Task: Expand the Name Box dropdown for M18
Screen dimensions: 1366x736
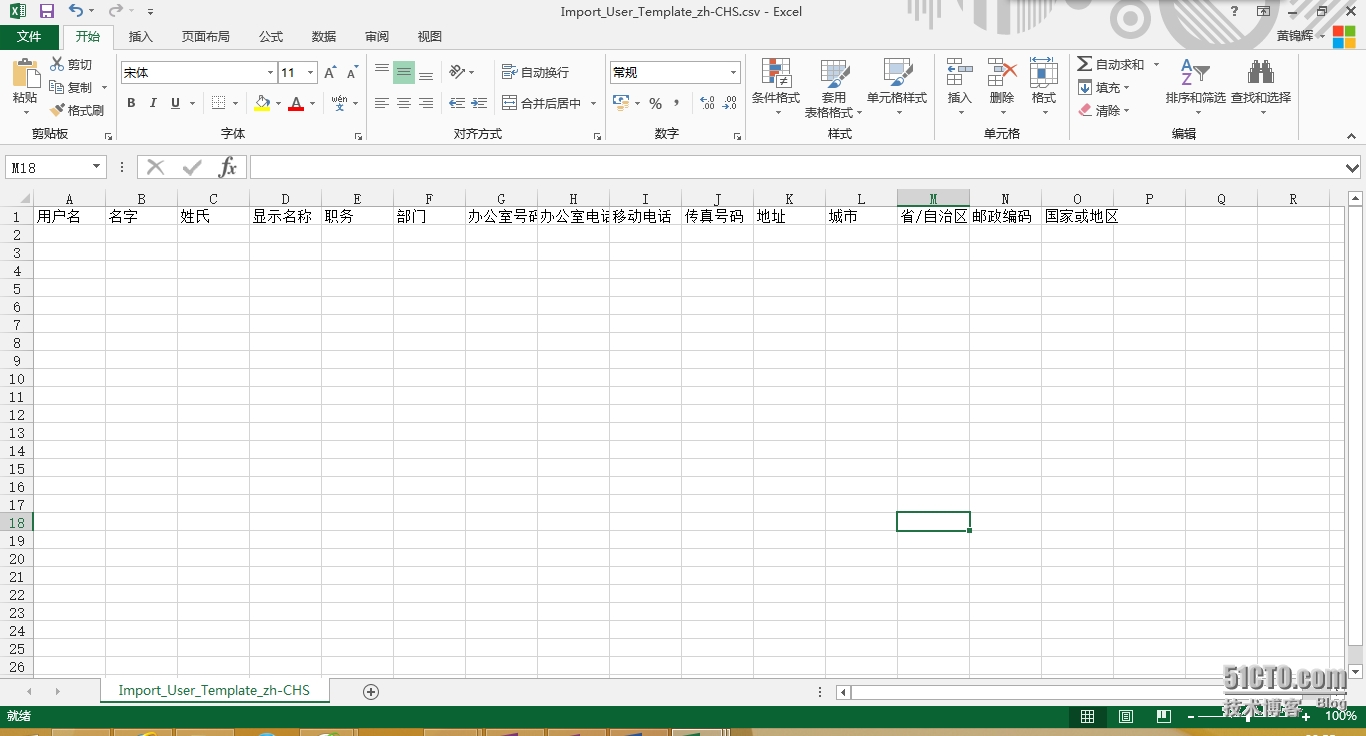Action: [x=97, y=168]
